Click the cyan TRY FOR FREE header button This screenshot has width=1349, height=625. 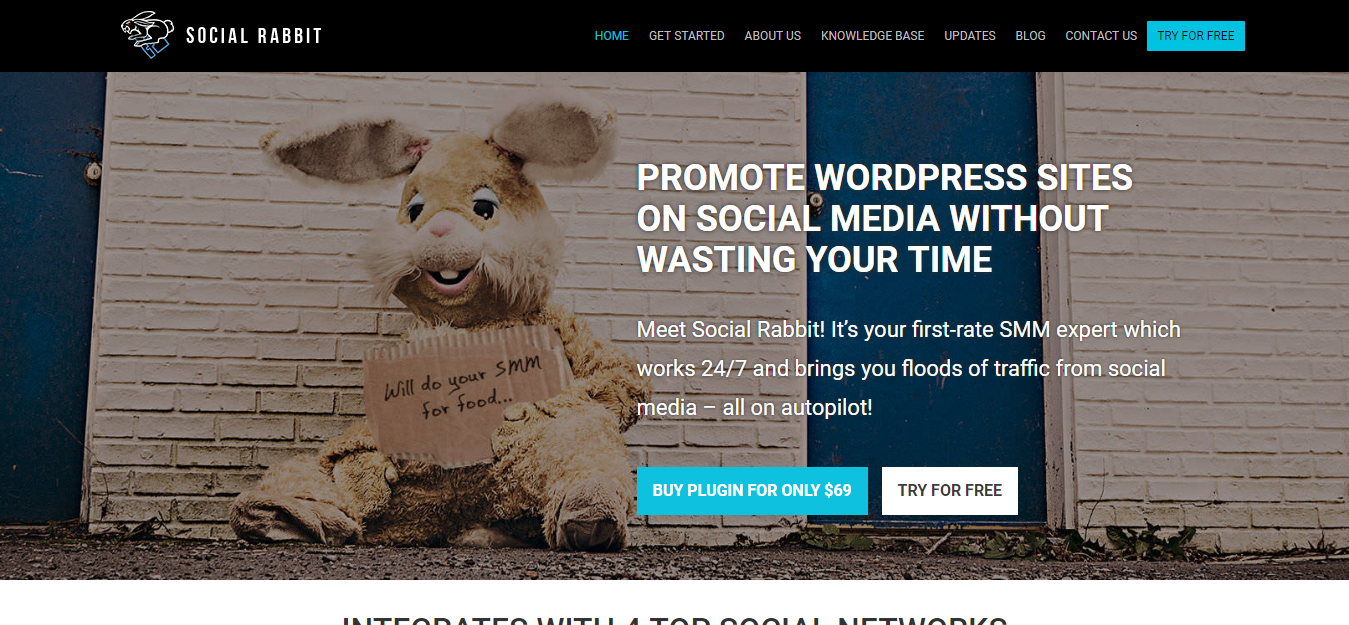point(1196,36)
